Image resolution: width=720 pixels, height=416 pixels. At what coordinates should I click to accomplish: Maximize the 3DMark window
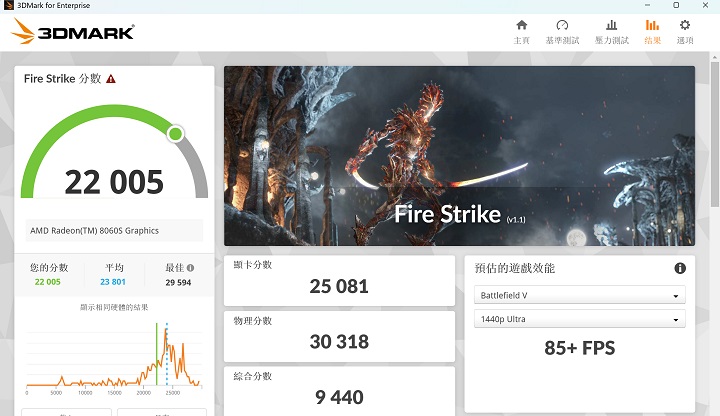pos(676,5)
